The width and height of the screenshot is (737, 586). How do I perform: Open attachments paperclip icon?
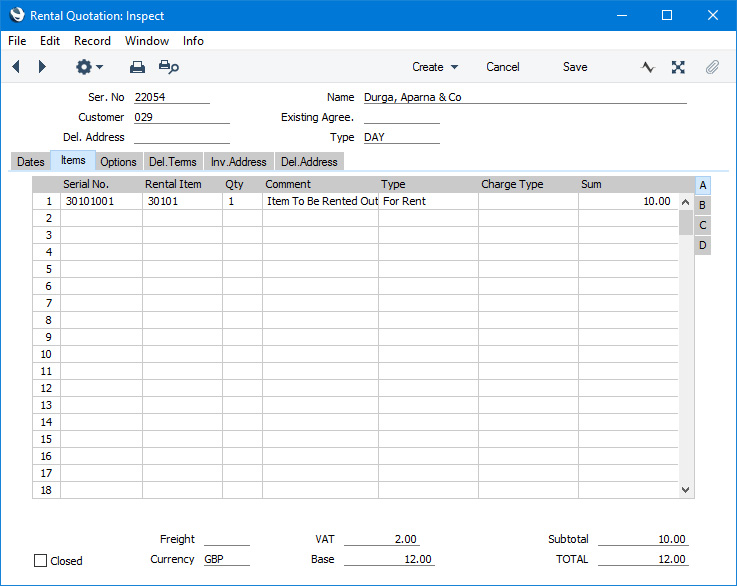pyautogui.click(x=712, y=67)
